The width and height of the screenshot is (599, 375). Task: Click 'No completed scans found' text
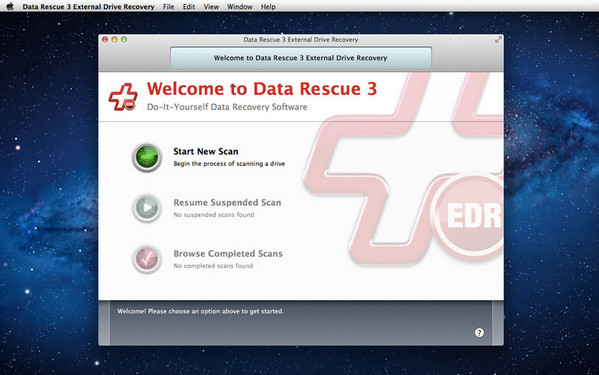[213, 266]
